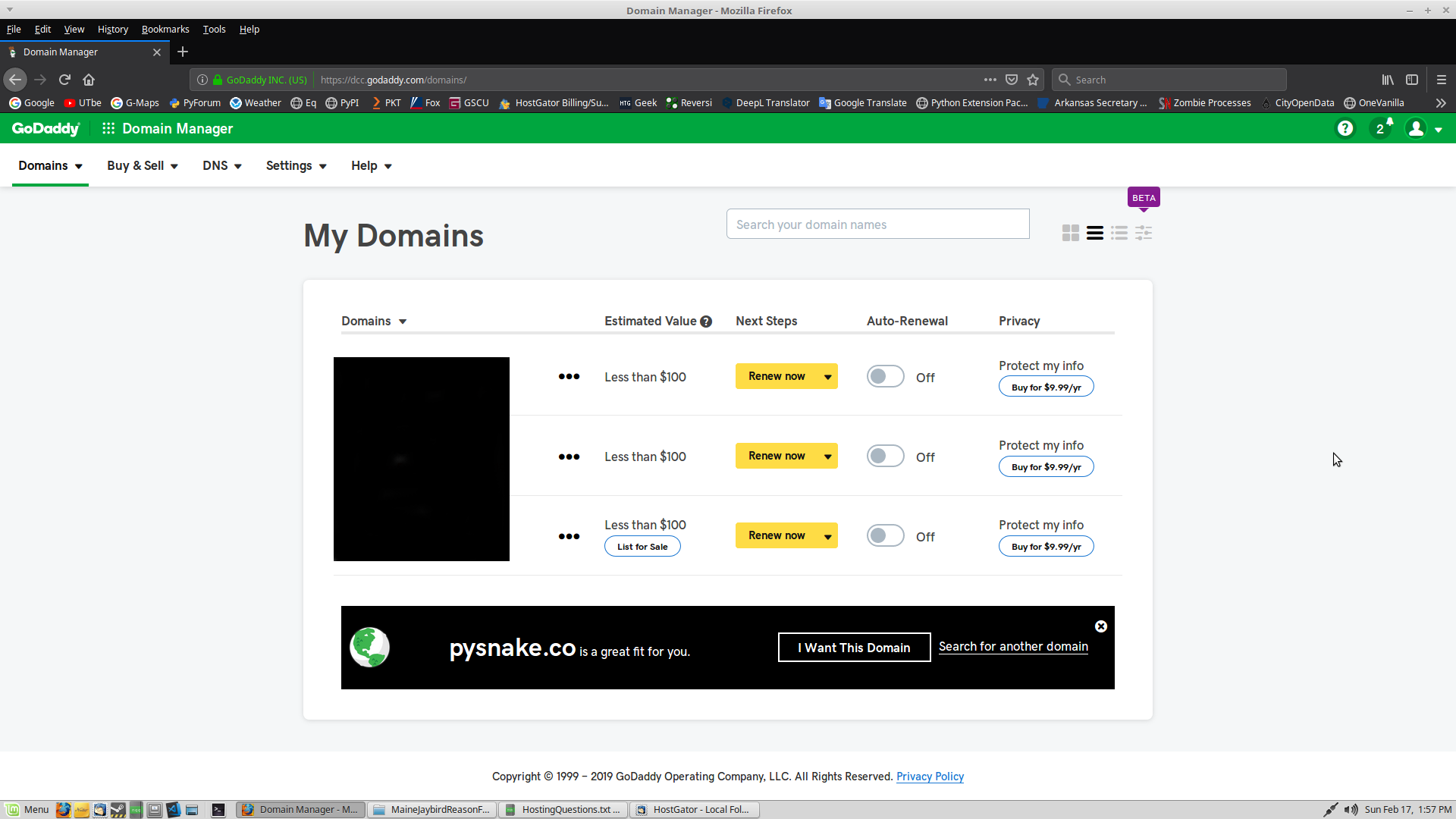1456x819 pixels.
Task: Select the compact list view icon
Action: pyautogui.click(x=1119, y=233)
